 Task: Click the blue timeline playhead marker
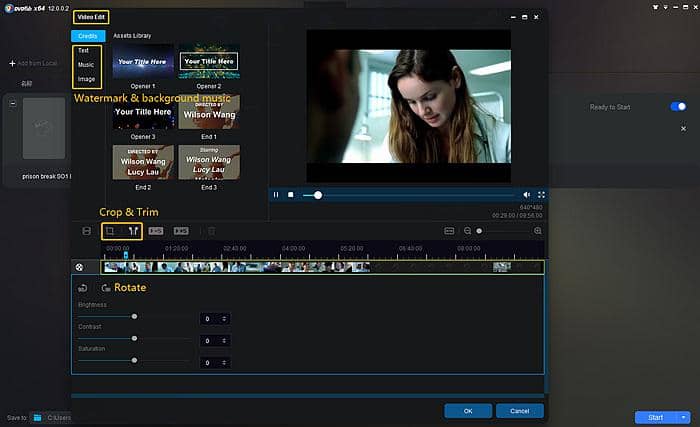coord(126,255)
